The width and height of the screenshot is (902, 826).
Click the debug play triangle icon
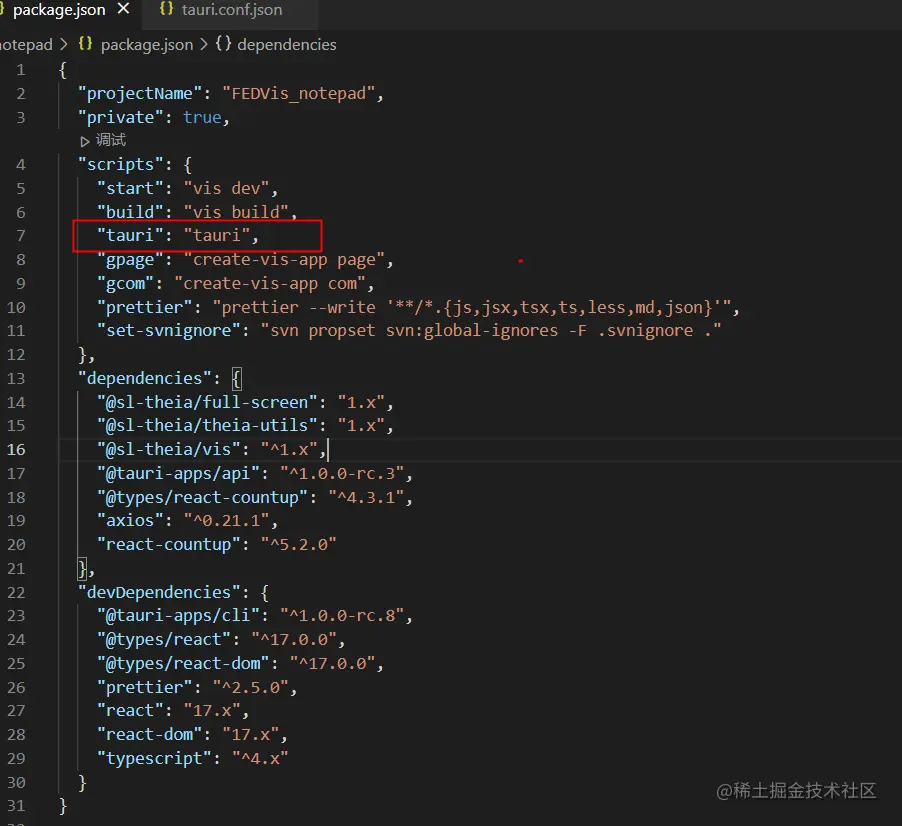(85, 142)
